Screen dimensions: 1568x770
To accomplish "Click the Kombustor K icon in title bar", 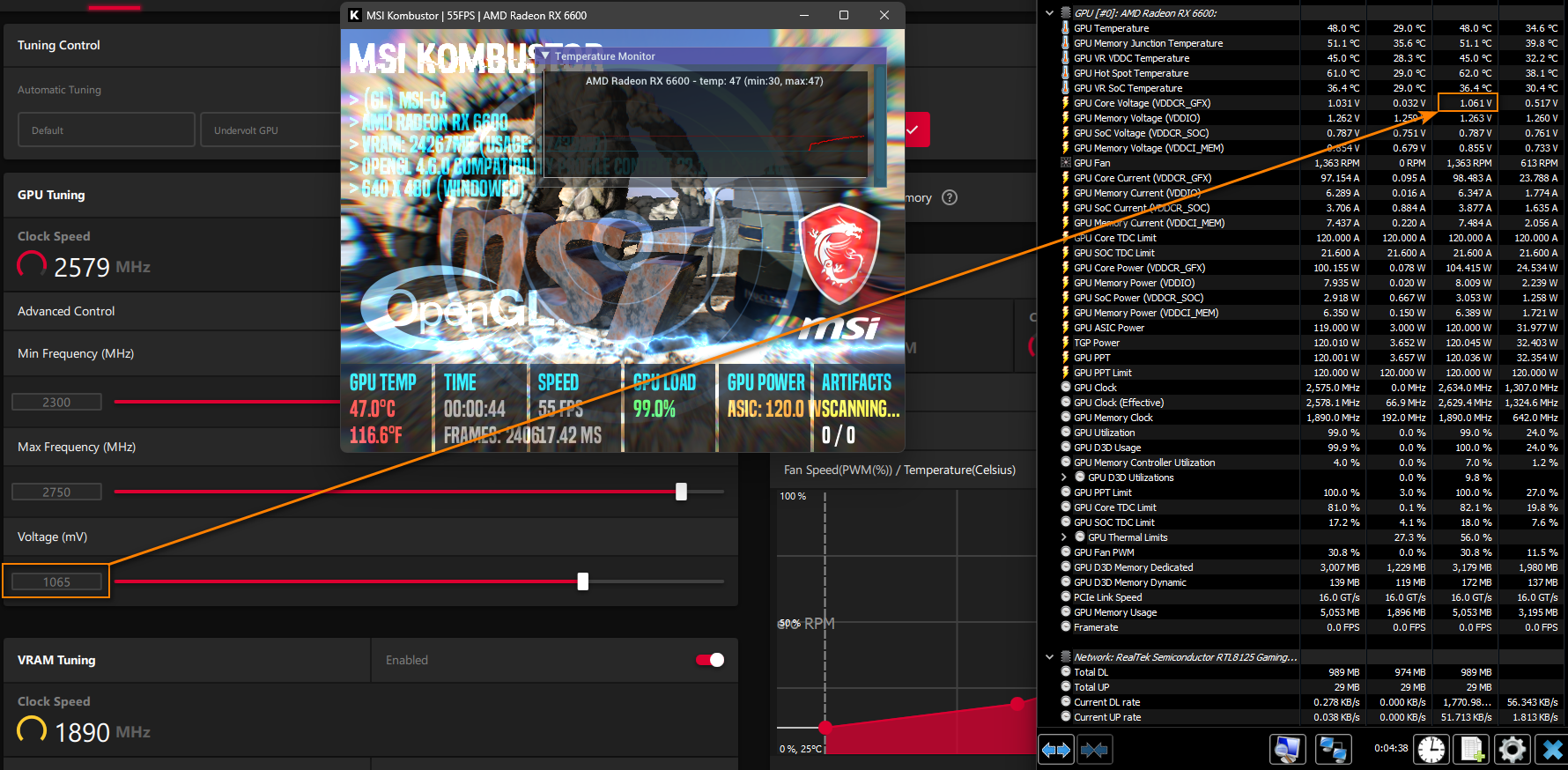I will [x=354, y=15].
